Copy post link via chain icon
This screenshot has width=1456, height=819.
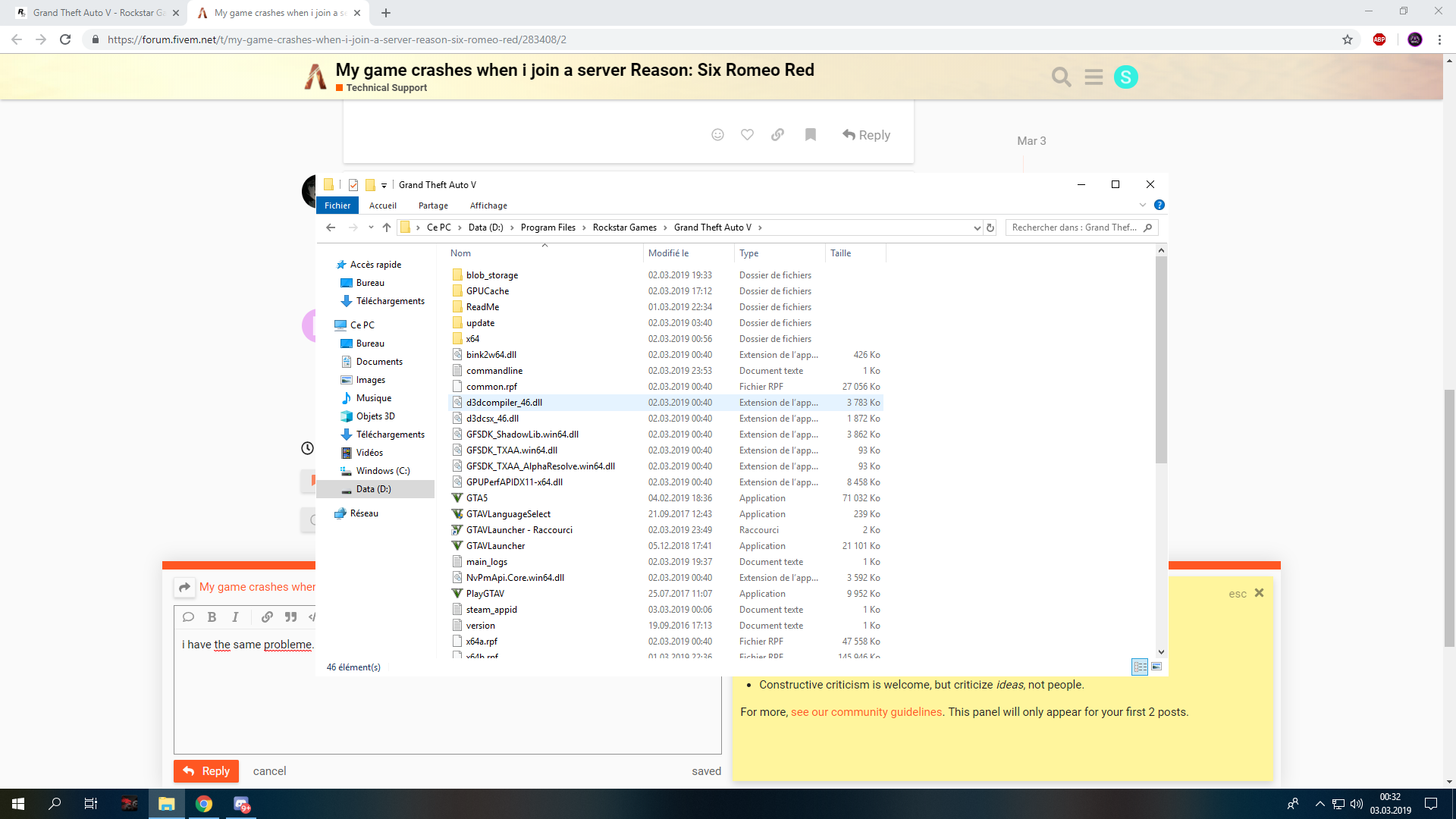click(x=777, y=134)
